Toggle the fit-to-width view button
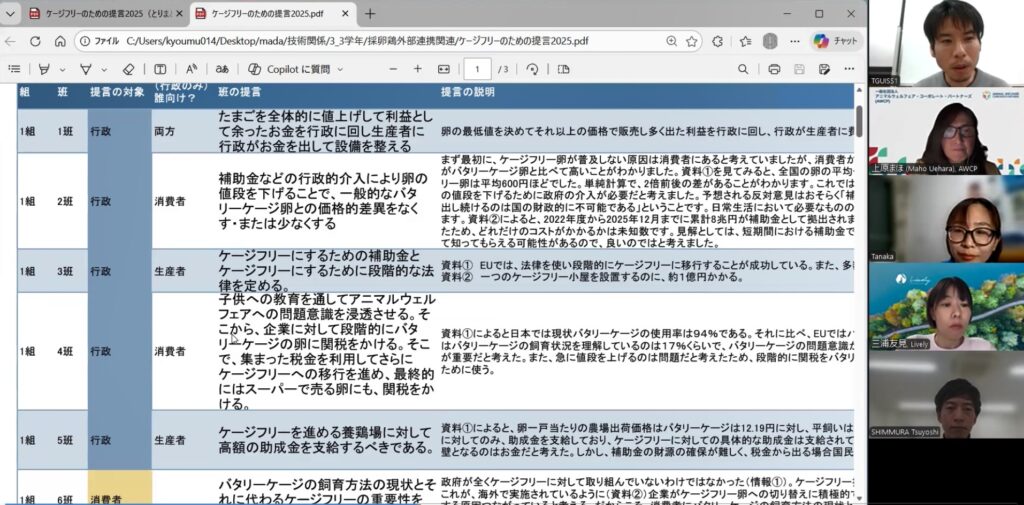The image size is (1024, 505). [x=444, y=69]
